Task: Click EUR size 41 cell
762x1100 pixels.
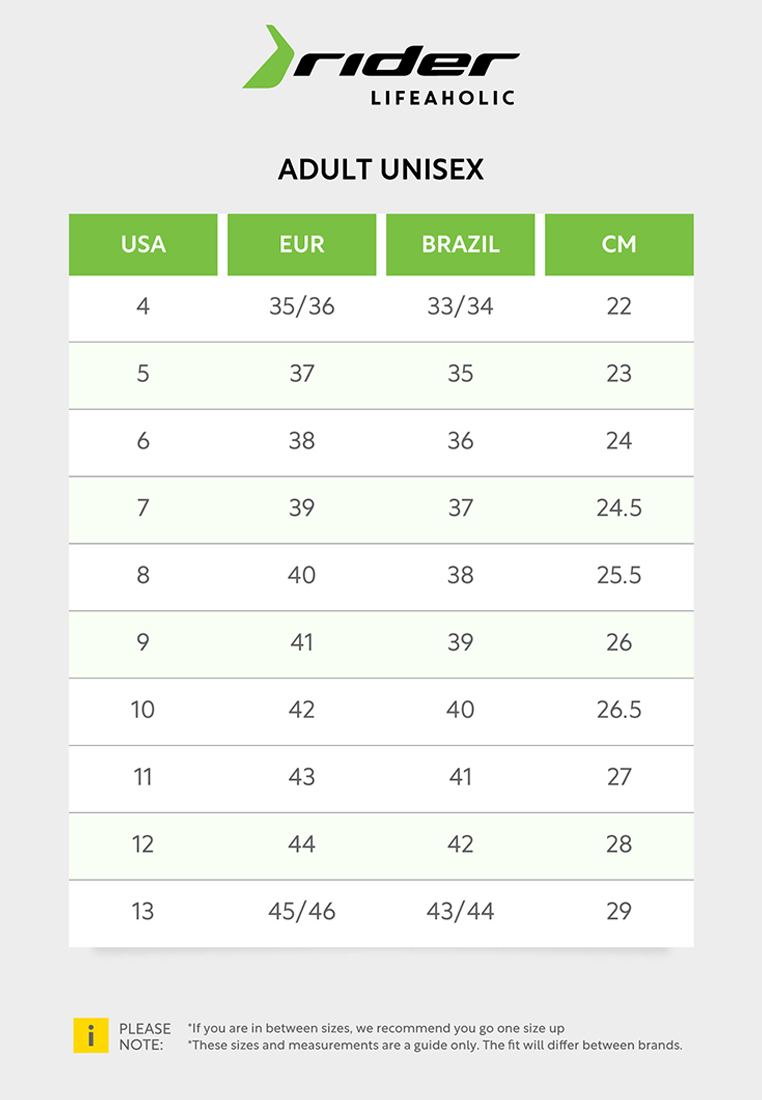Action: tap(302, 643)
